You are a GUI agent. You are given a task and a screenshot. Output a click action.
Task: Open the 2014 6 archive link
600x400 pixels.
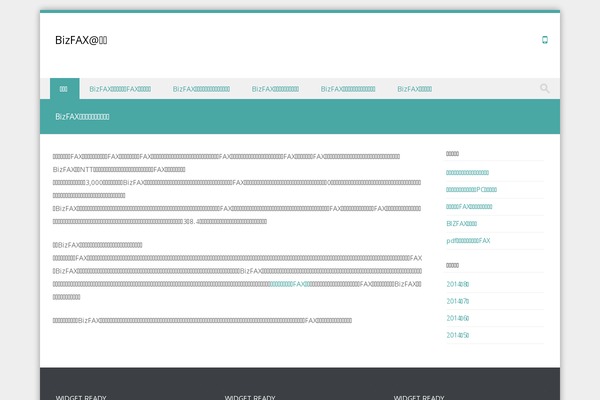click(x=458, y=318)
